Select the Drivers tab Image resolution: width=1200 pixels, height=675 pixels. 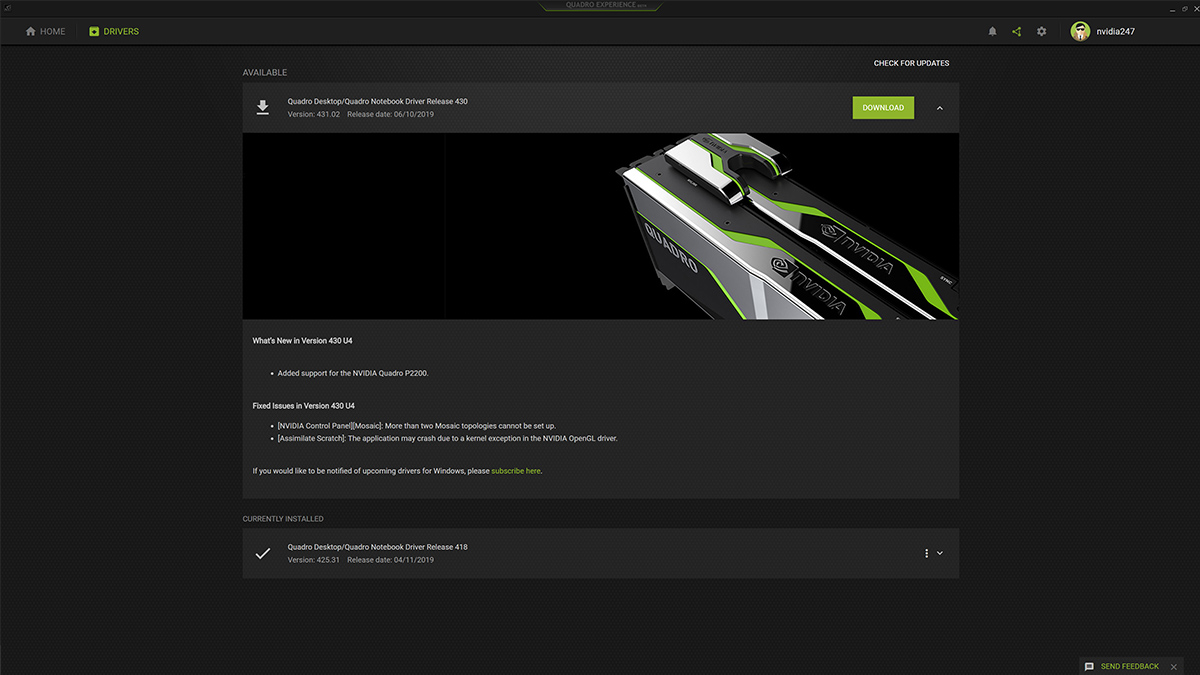pos(113,32)
